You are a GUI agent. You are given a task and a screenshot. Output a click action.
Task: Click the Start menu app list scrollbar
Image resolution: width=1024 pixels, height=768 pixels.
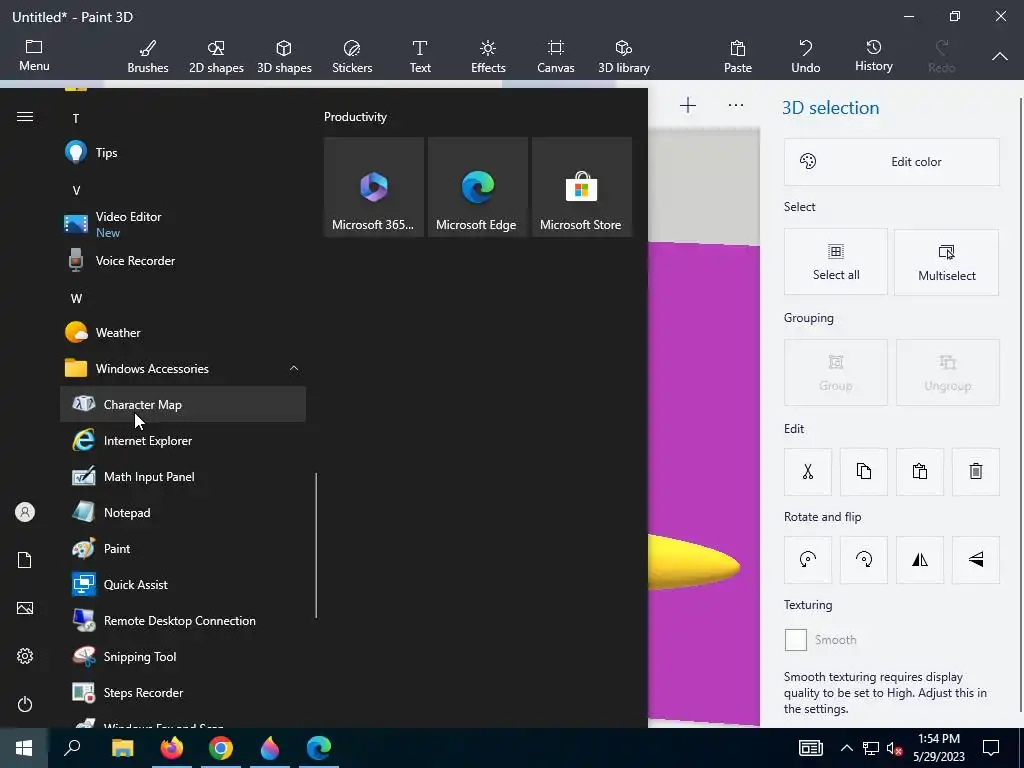pos(316,545)
